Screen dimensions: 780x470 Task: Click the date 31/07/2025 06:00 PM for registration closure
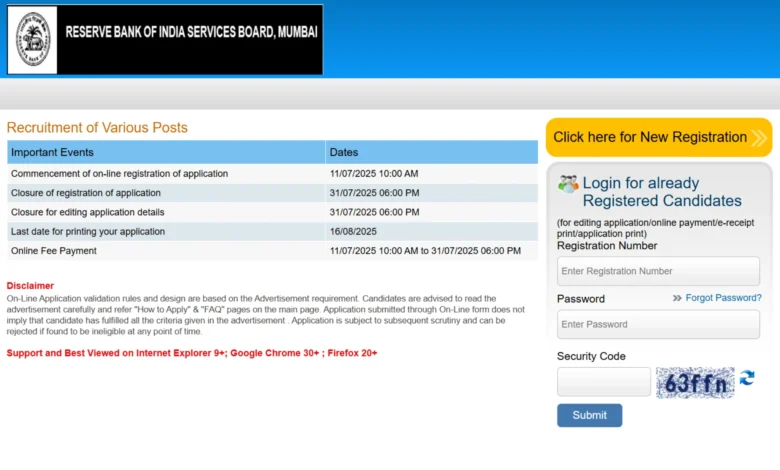[x=374, y=193]
